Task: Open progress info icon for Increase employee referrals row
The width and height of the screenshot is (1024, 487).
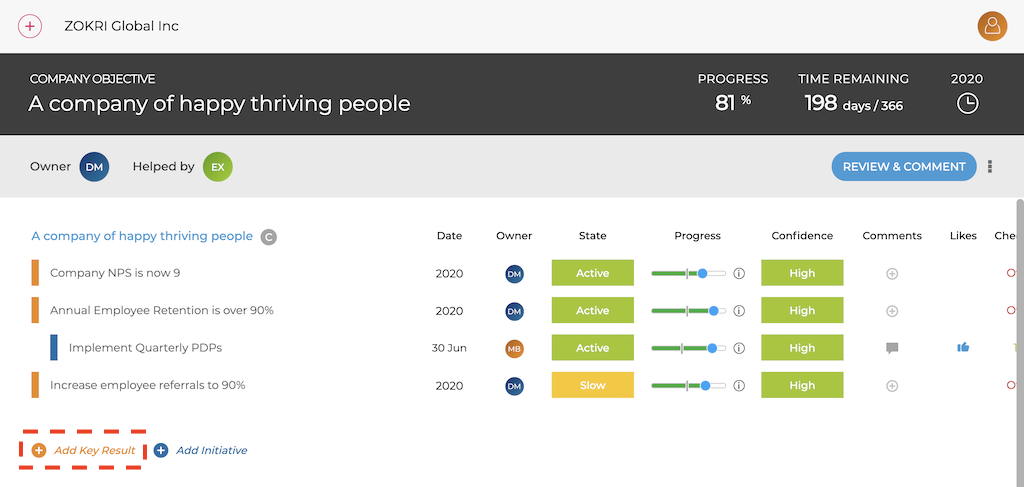Action: tap(739, 386)
